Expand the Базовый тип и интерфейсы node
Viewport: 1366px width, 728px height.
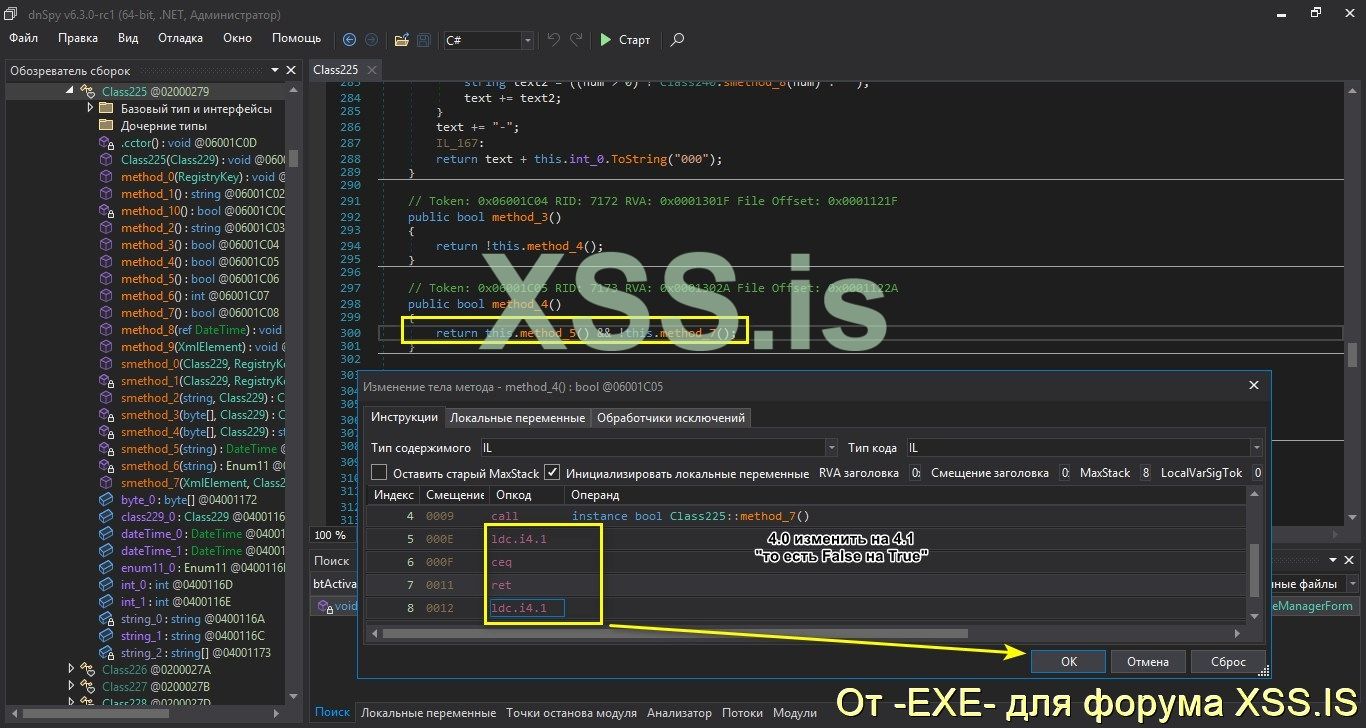point(90,109)
